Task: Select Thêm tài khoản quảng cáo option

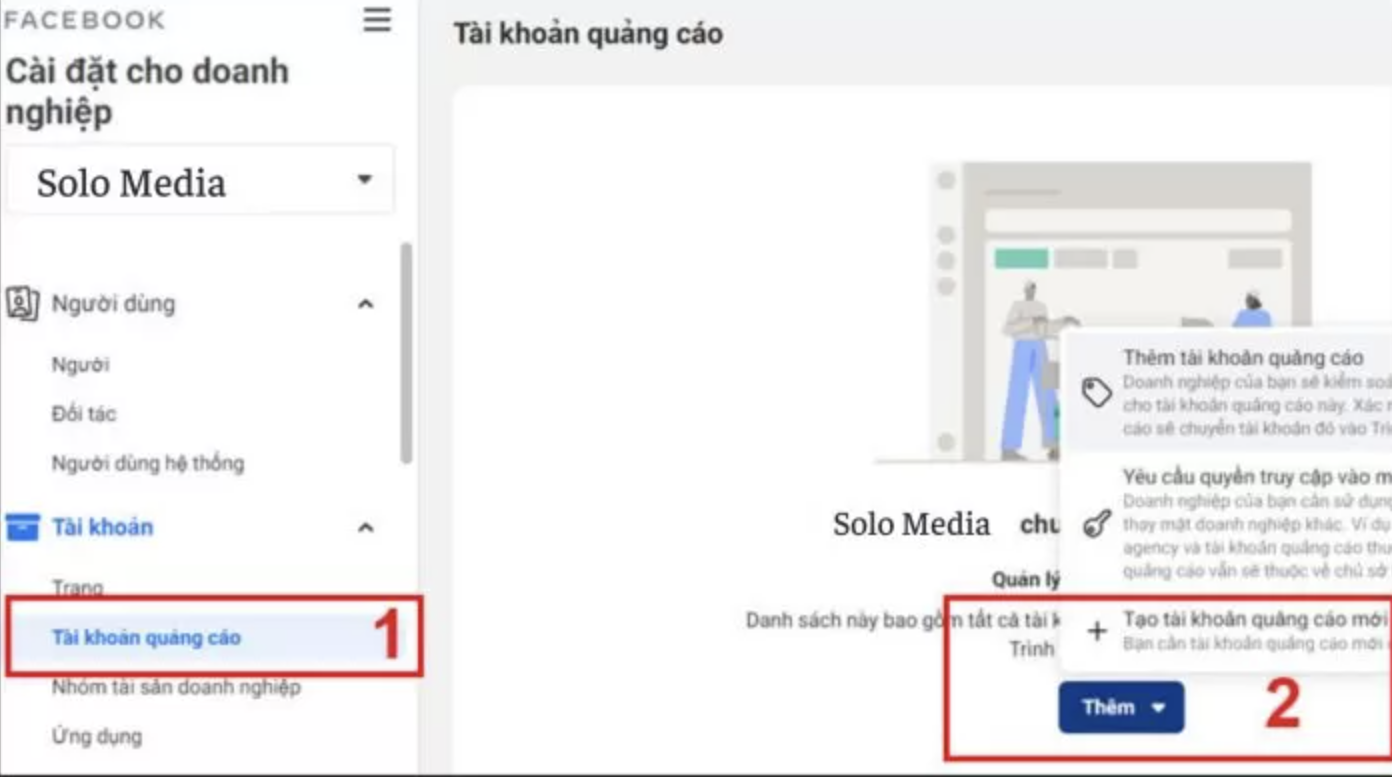Action: [1242, 358]
